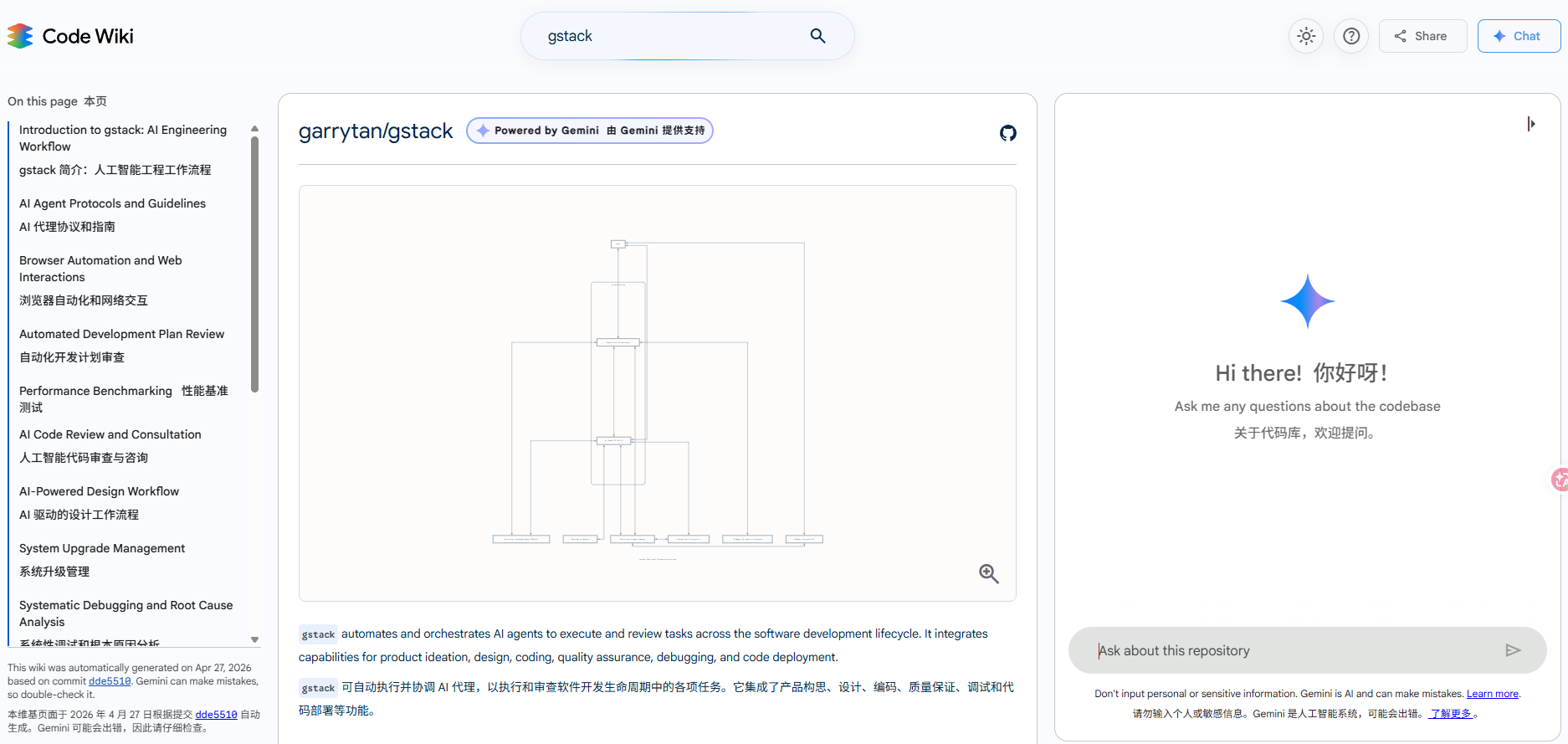Open commit dde5510 link in Chinese note
Screen dimensions: 1568x744
[216, 715]
